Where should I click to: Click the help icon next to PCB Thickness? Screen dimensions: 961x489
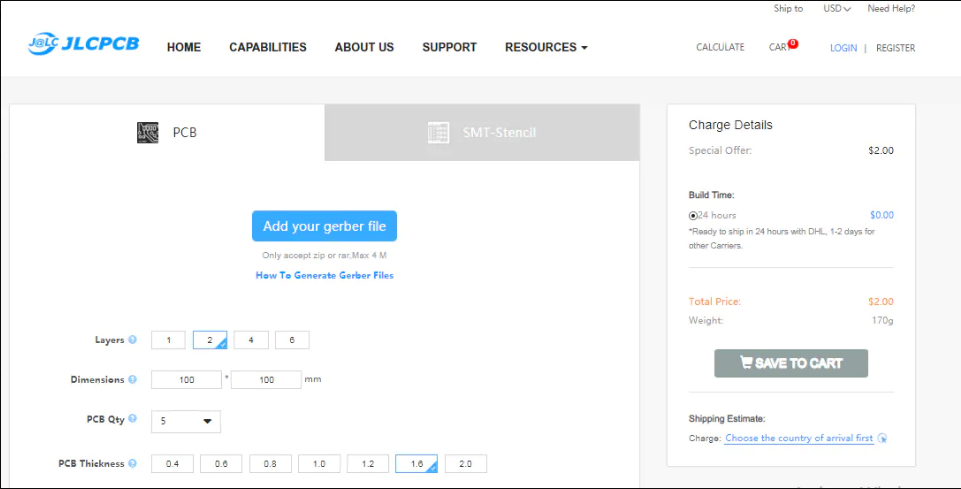(132, 463)
